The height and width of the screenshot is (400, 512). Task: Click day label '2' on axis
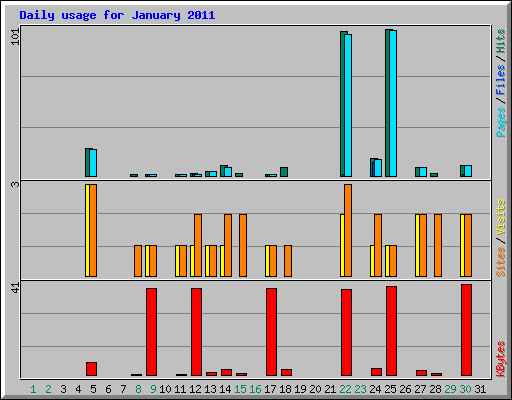coord(48,389)
